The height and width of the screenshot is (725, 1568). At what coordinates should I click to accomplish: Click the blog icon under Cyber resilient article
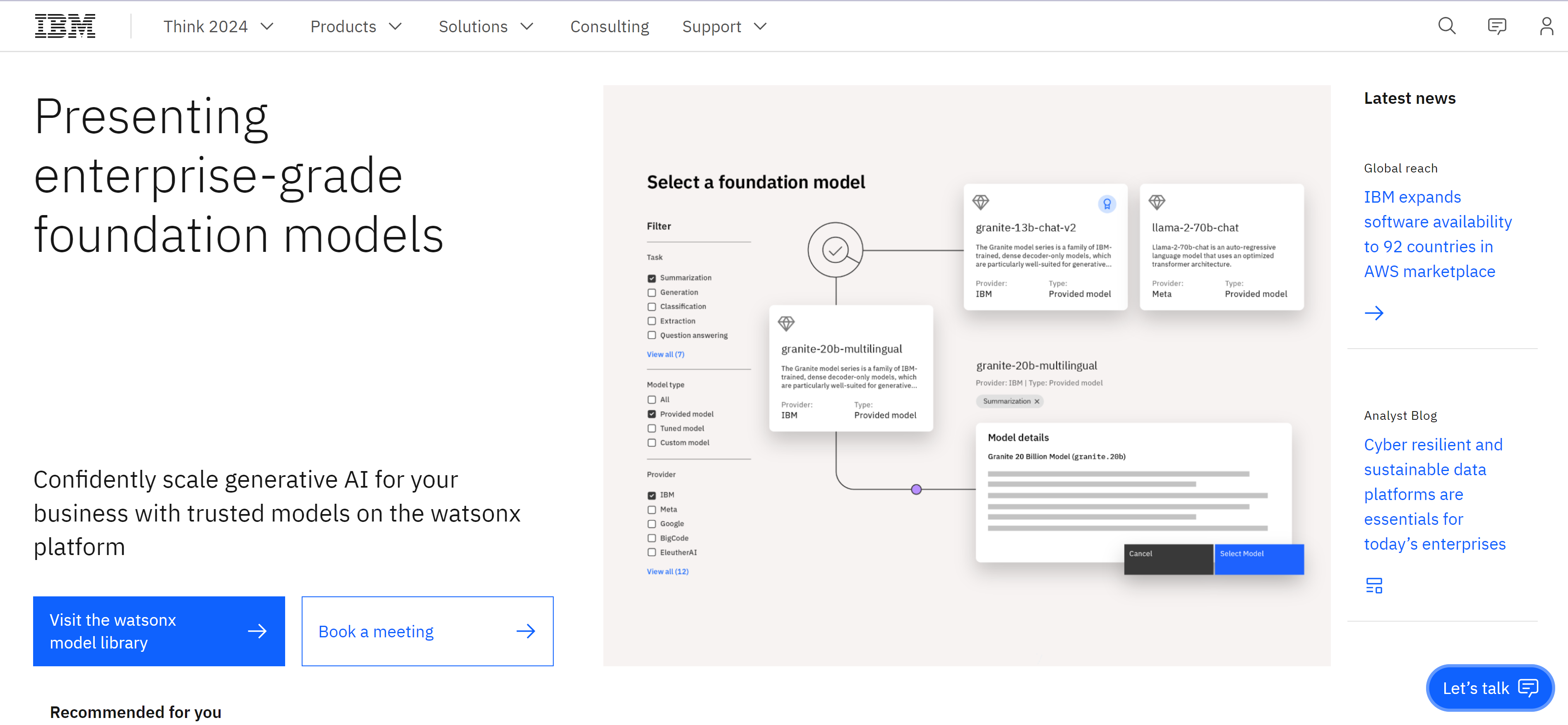pos(1374,586)
